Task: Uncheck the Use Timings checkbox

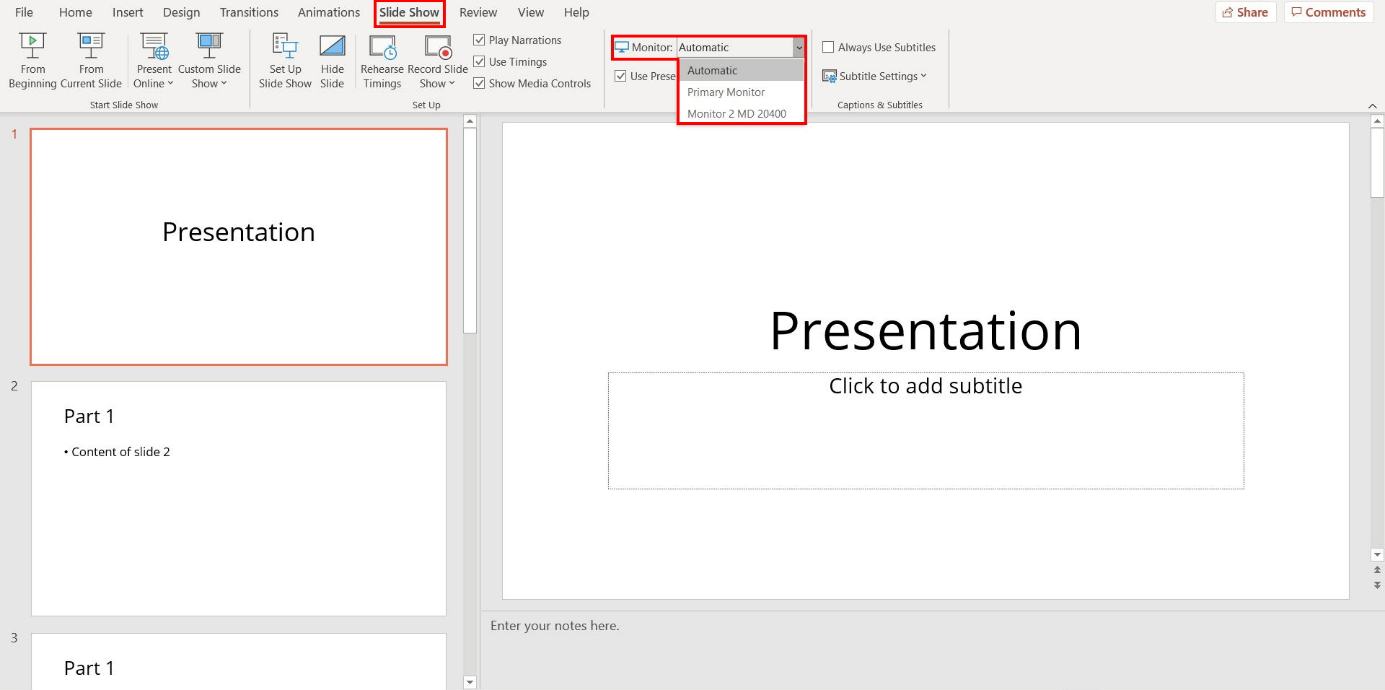Action: click(479, 62)
